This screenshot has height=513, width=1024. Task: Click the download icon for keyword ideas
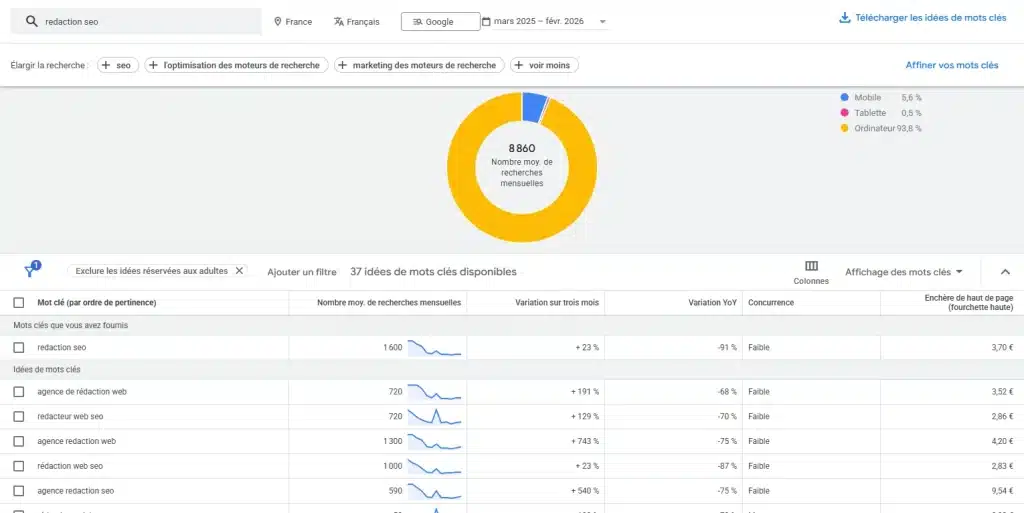(x=844, y=18)
